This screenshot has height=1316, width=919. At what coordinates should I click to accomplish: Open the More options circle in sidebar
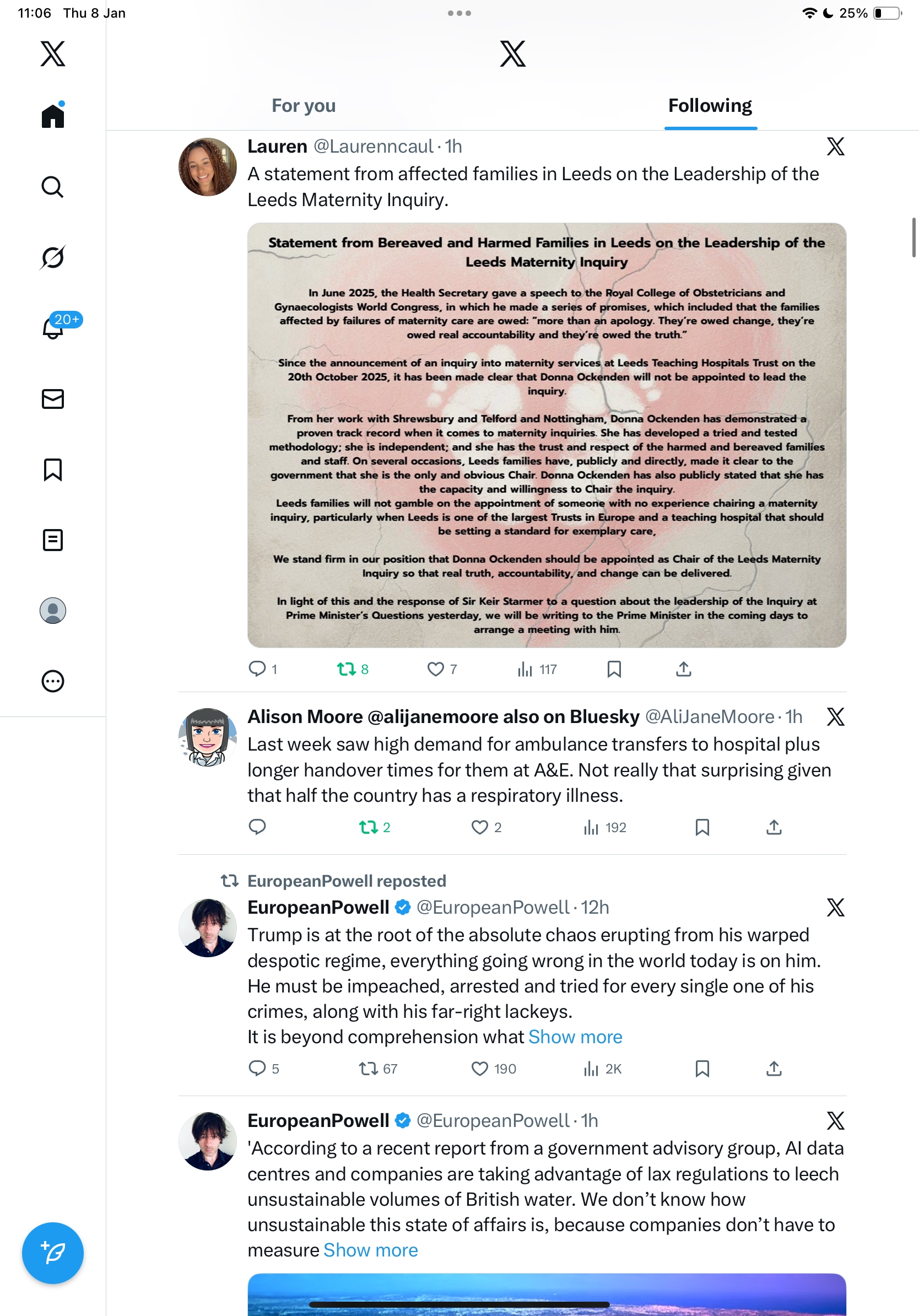click(53, 681)
